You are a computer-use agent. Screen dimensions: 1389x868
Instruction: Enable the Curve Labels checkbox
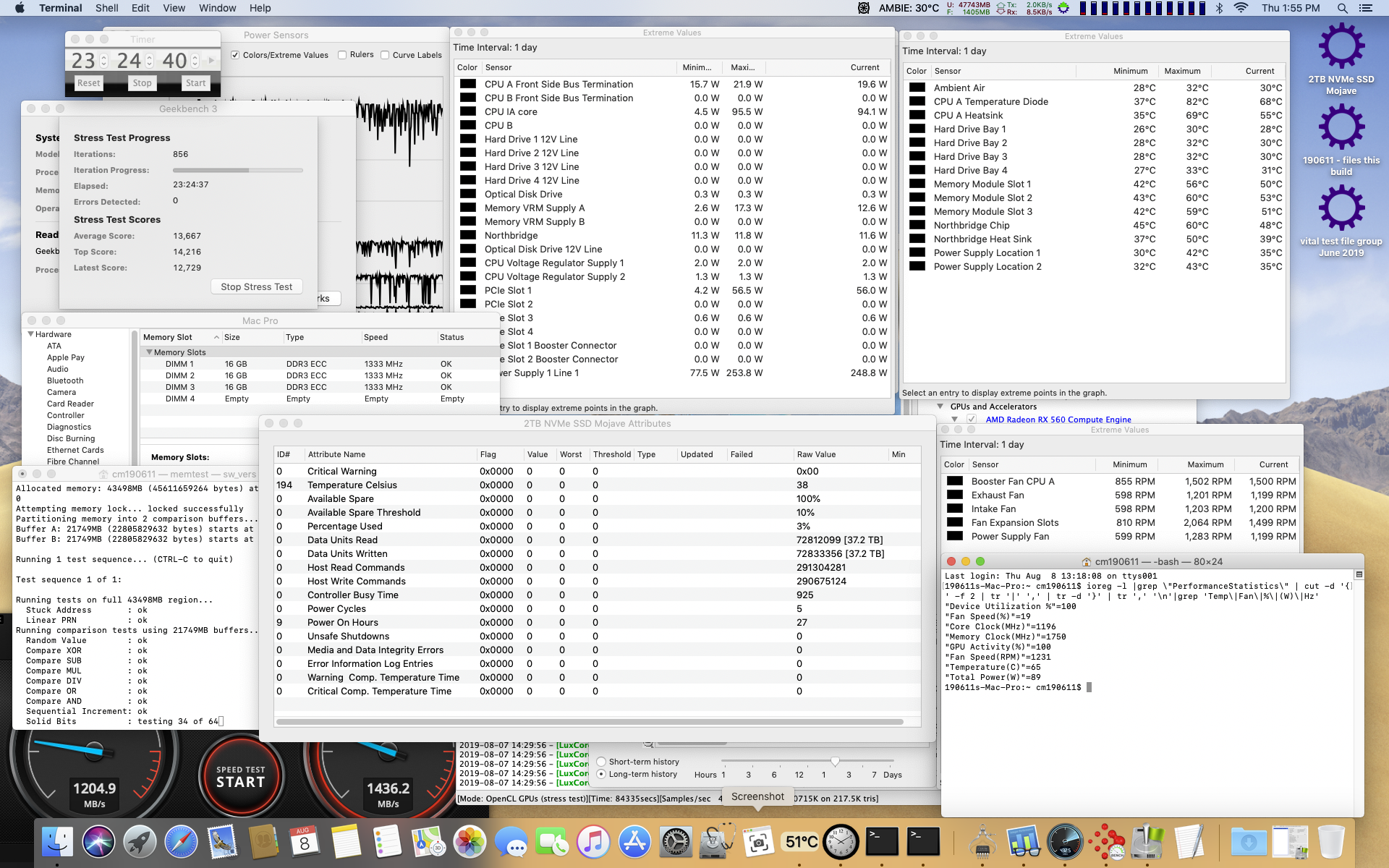385,55
